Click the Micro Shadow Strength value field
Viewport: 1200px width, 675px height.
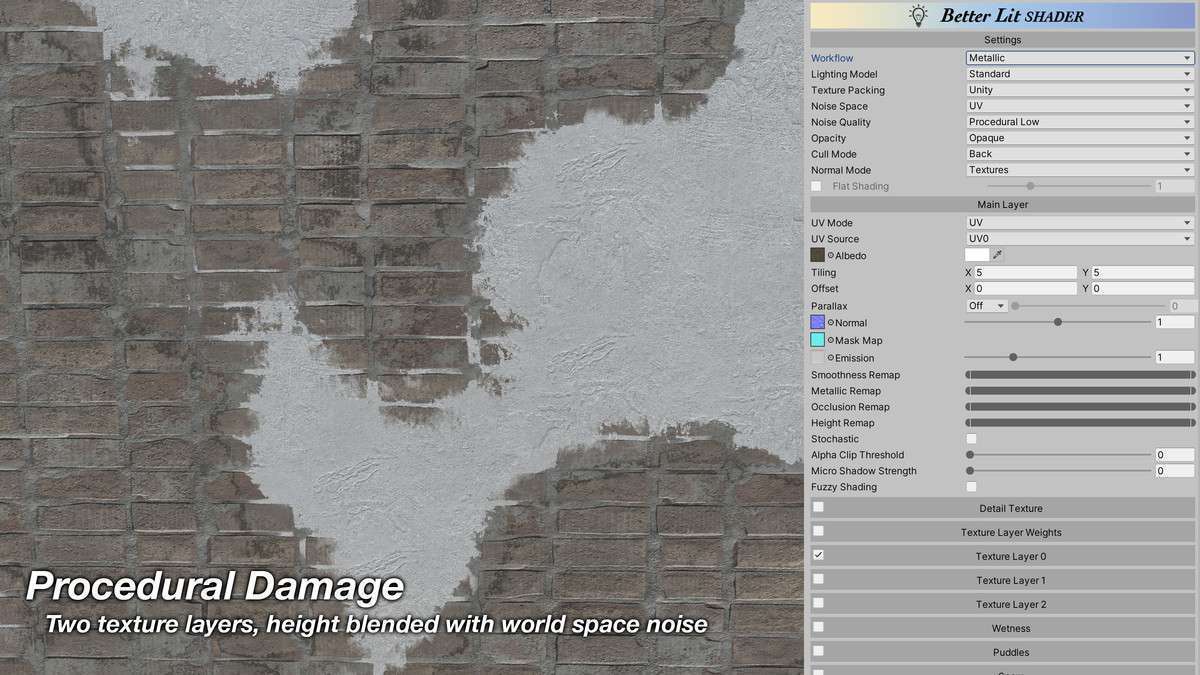point(1175,471)
